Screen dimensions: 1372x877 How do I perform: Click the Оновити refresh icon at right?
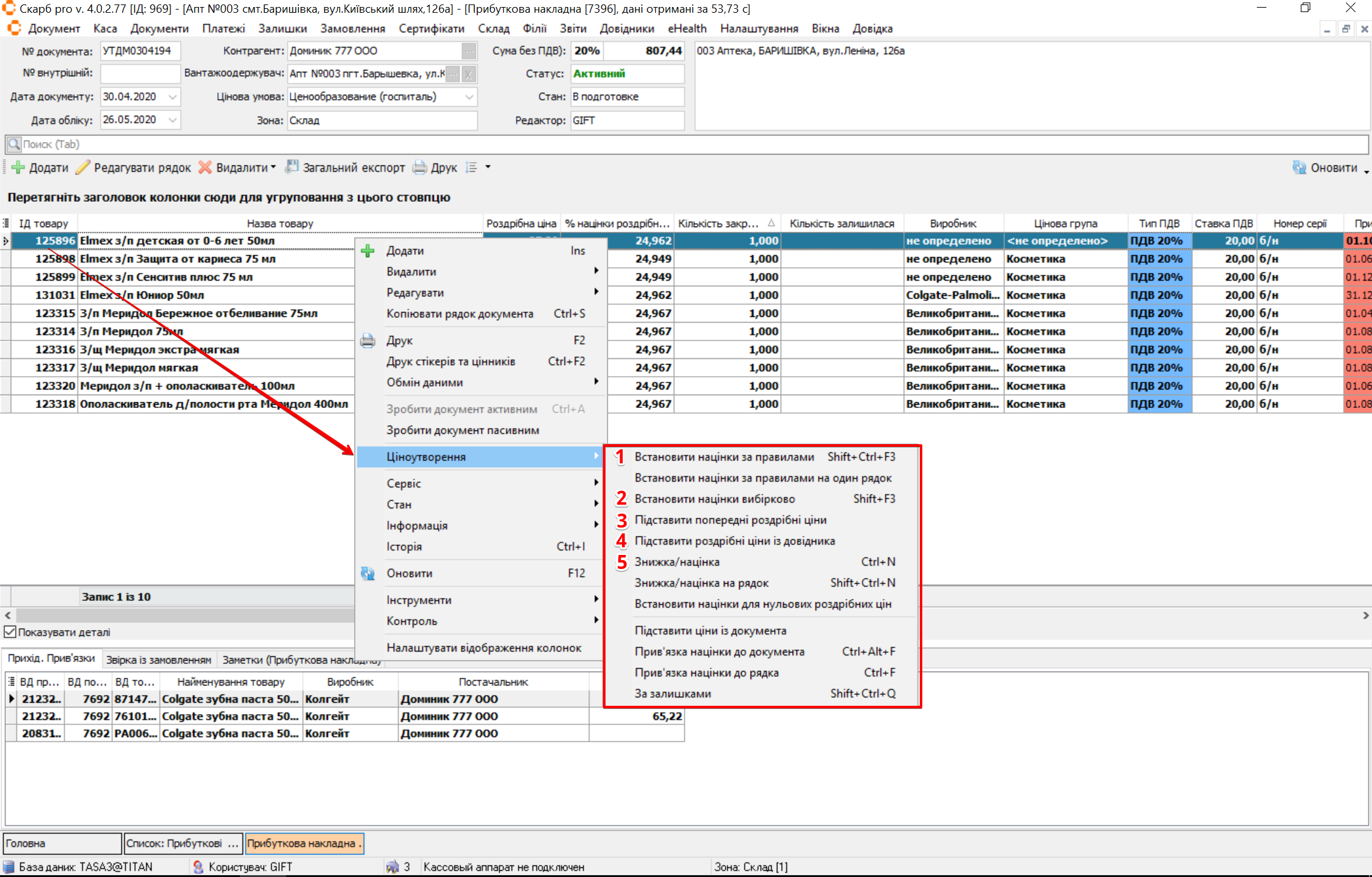pos(1299,168)
